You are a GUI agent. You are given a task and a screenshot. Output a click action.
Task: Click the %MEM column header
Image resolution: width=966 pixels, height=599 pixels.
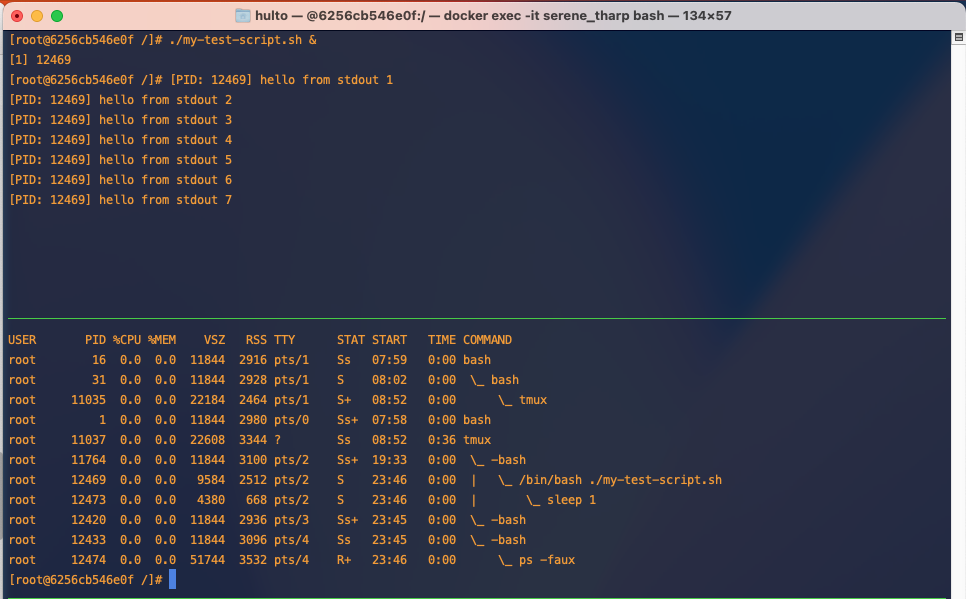click(162, 340)
